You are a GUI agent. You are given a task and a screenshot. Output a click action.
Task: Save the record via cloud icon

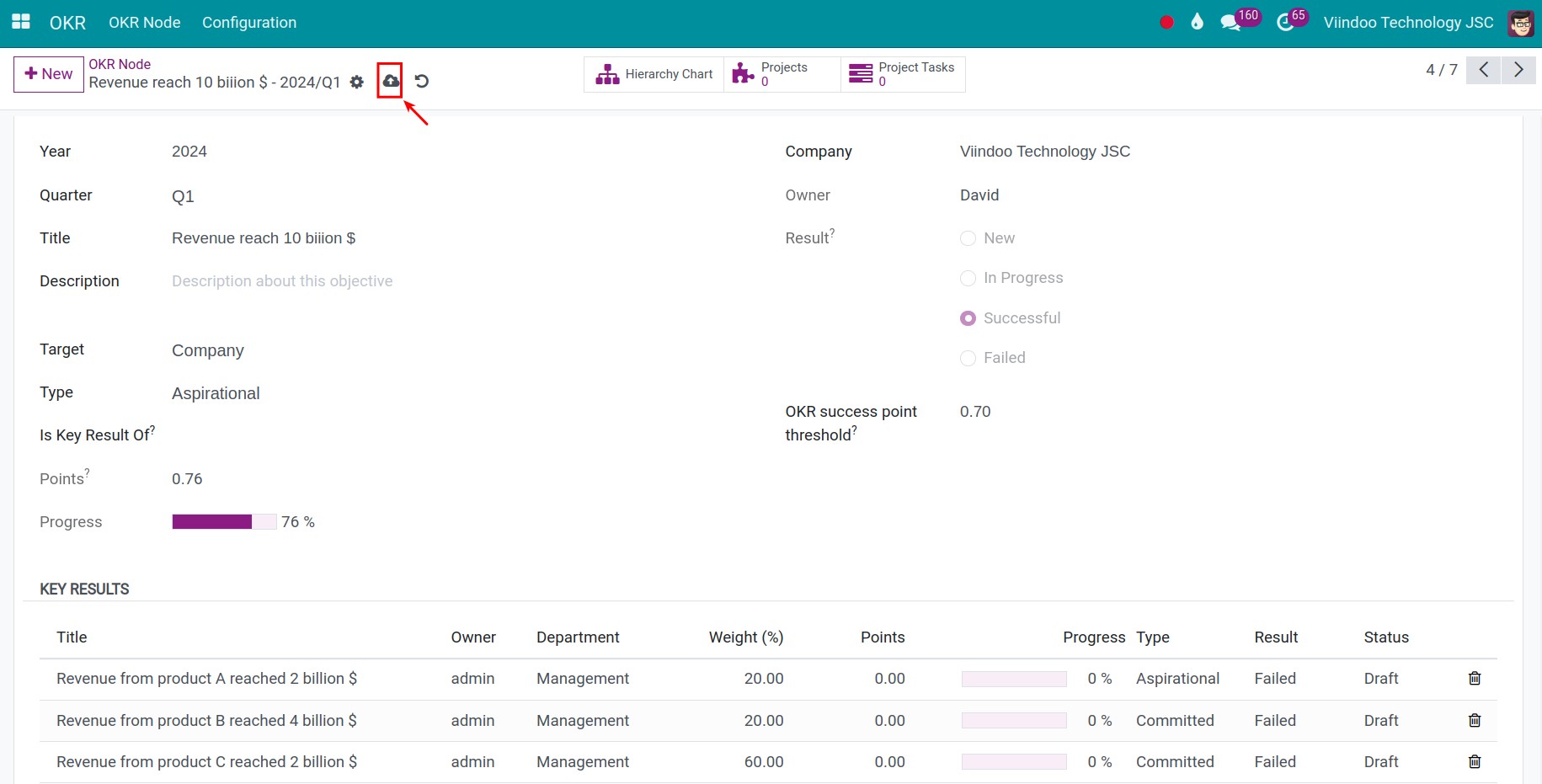point(390,82)
